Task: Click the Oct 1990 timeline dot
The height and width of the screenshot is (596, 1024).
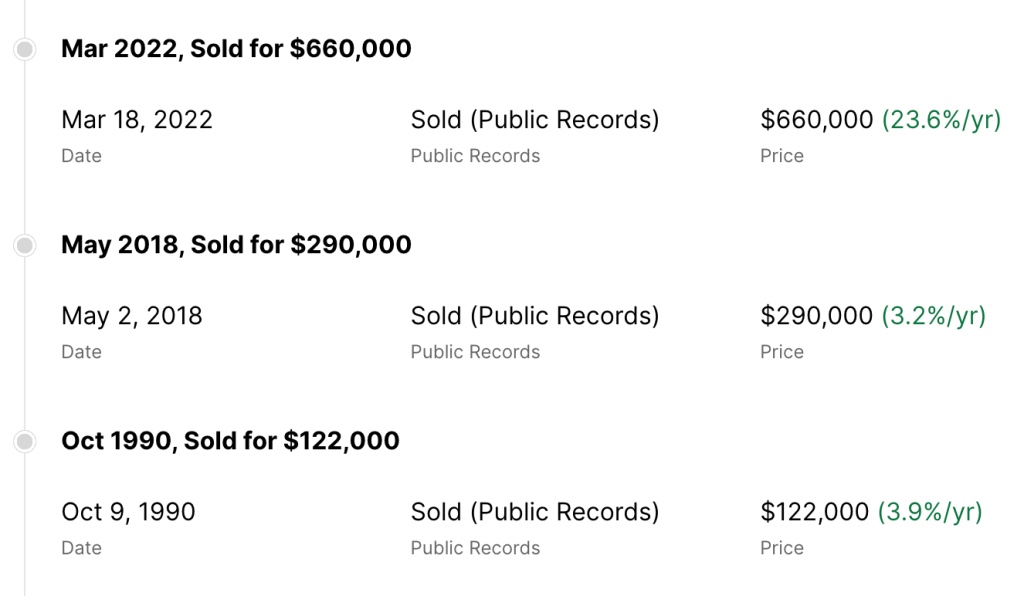Action: pos(25,441)
